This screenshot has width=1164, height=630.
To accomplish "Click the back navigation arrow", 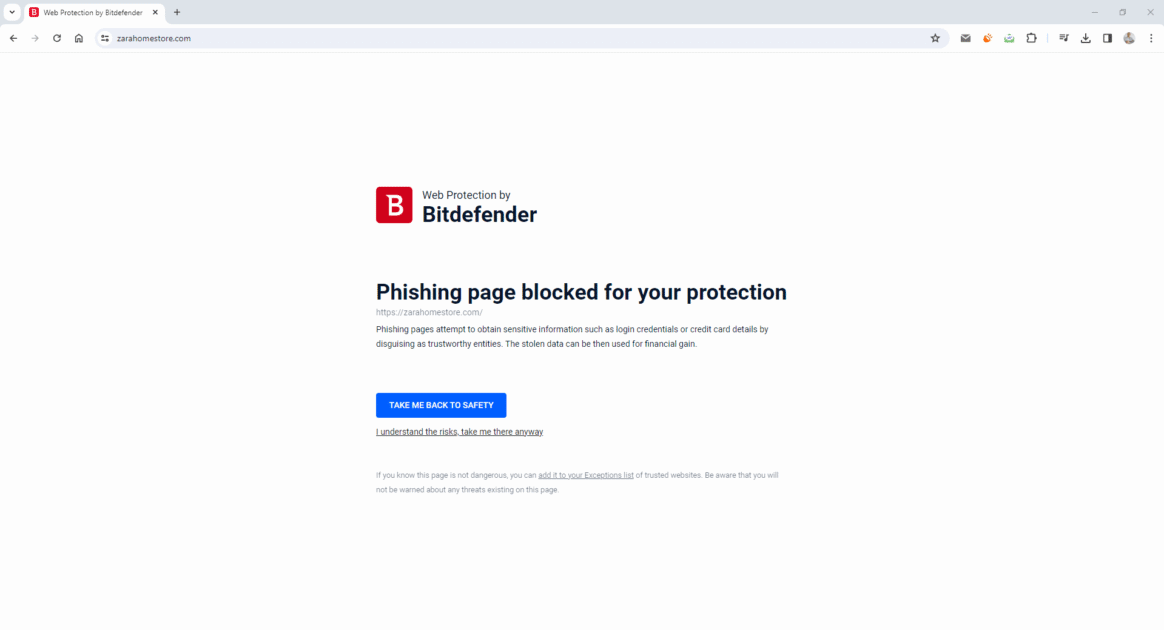I will pyautogui.click(x=13, y=38).
